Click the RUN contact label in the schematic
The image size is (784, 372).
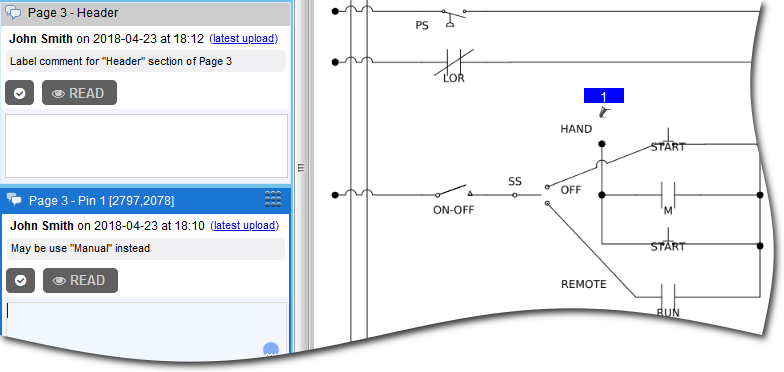point(668,312)
